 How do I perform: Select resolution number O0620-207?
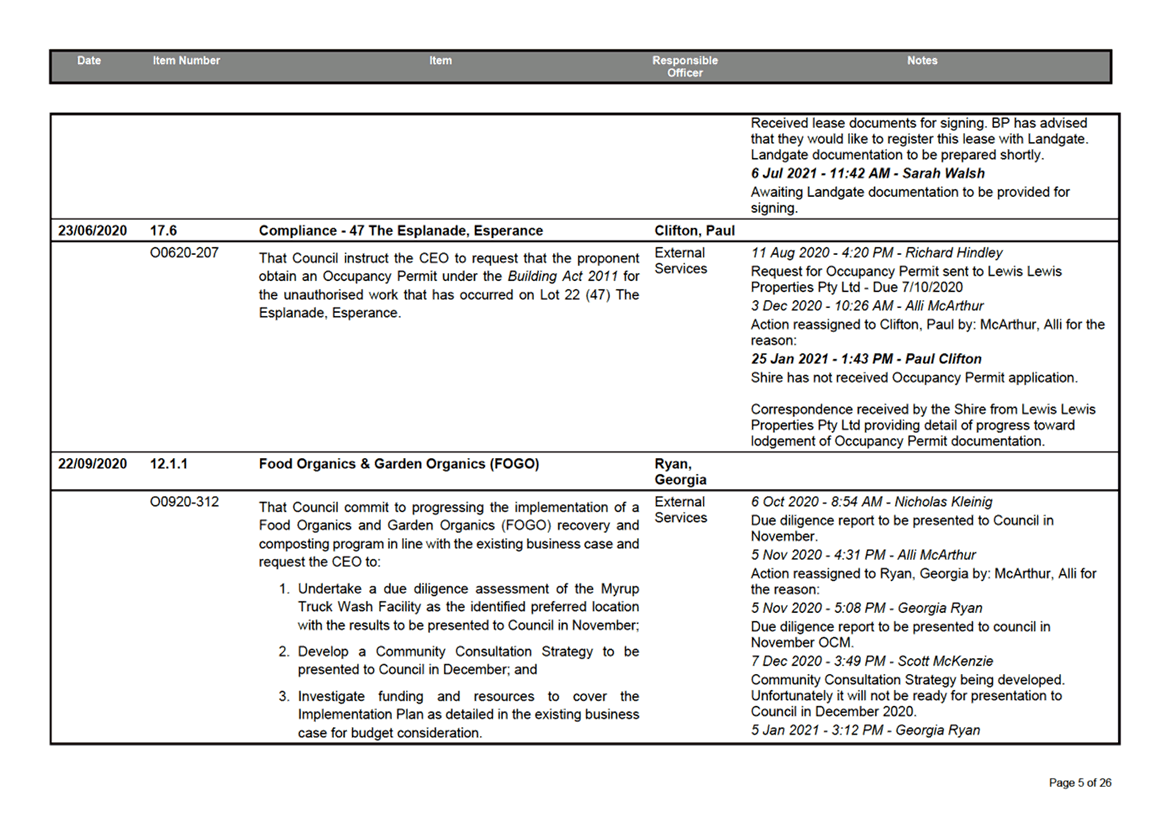[183, 253]
